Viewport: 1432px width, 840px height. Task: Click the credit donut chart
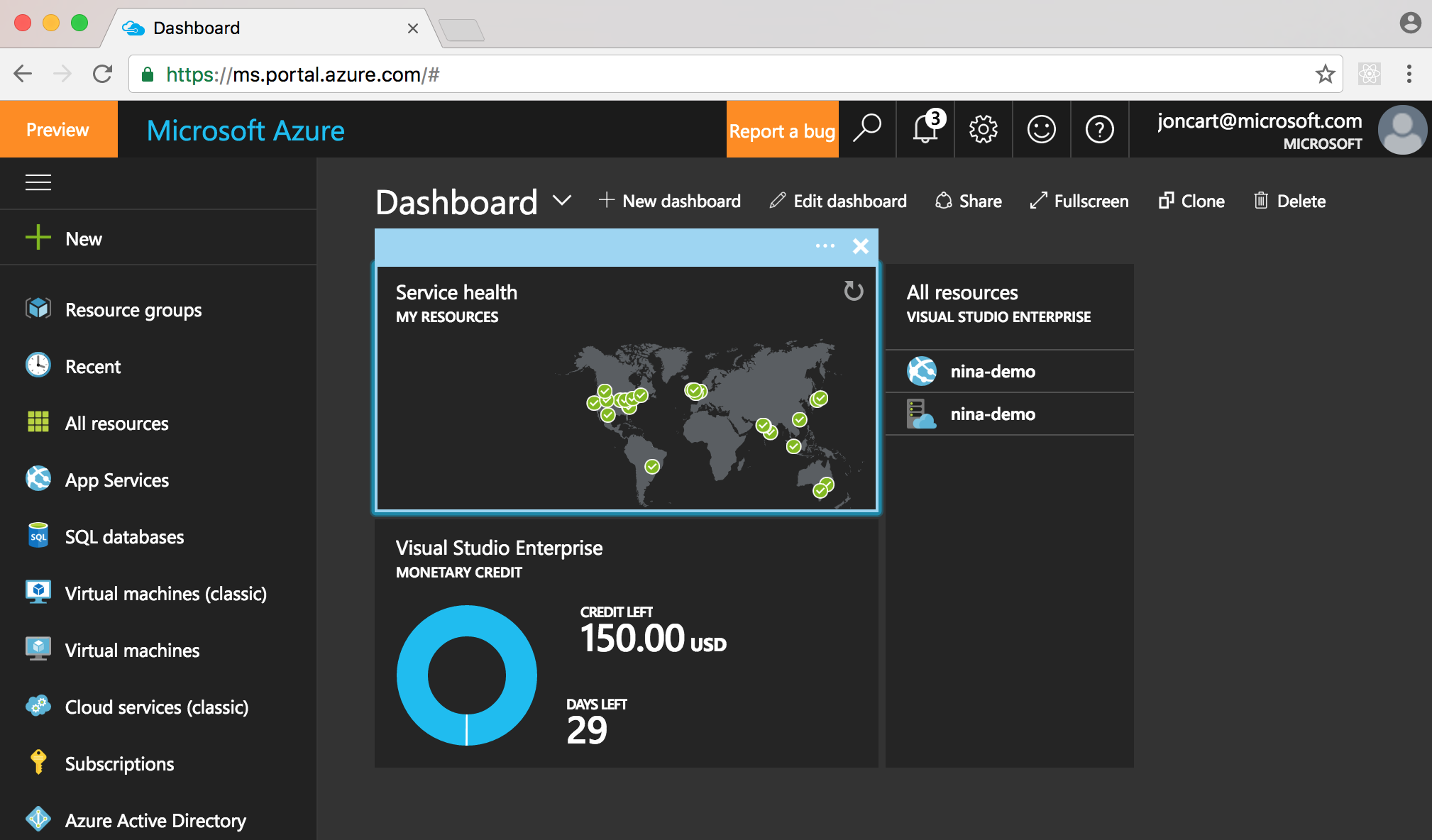point(466,675)
